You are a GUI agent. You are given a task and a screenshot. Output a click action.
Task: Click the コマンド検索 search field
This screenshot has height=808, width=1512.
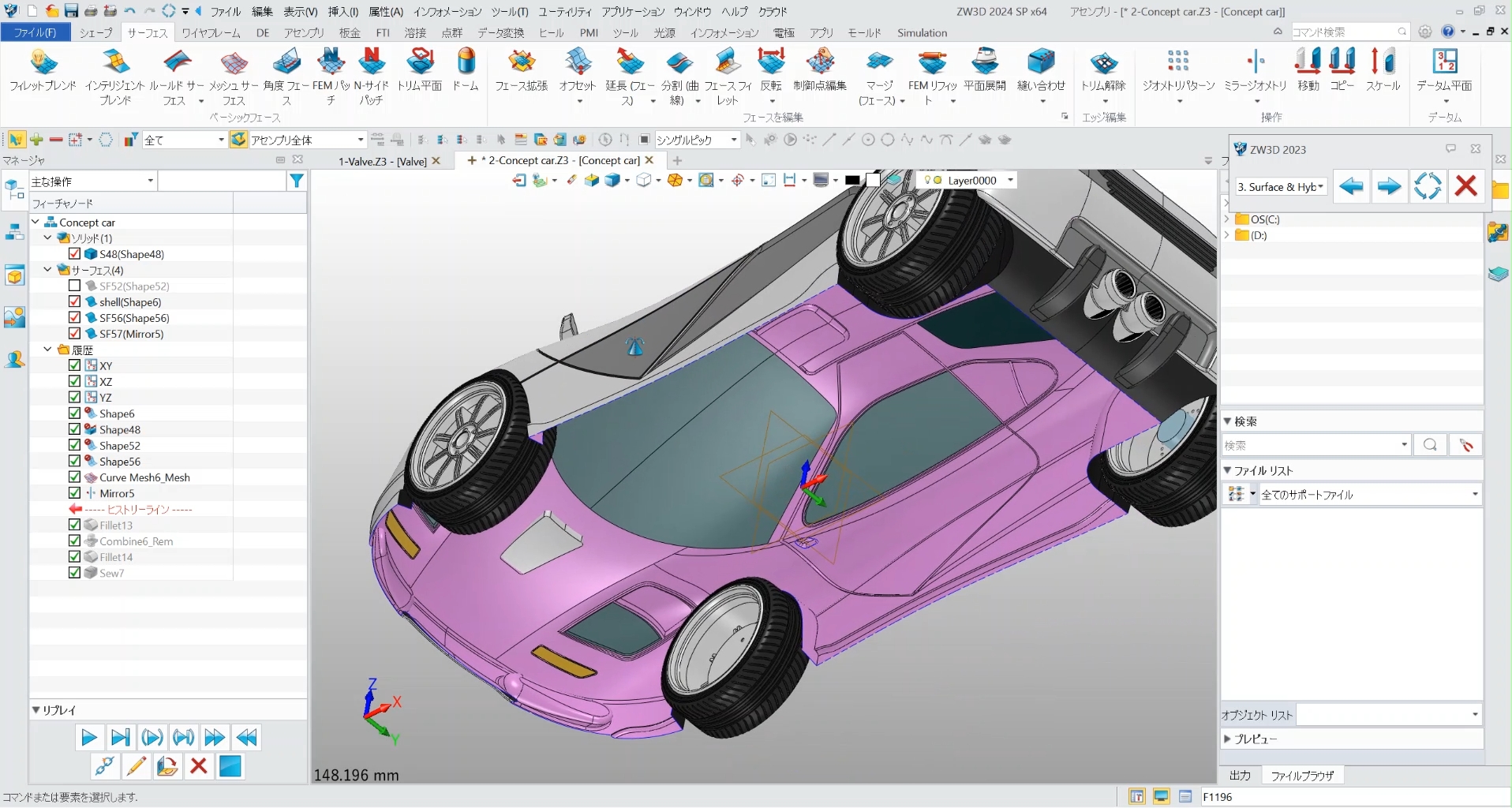tap(1349, 32)
